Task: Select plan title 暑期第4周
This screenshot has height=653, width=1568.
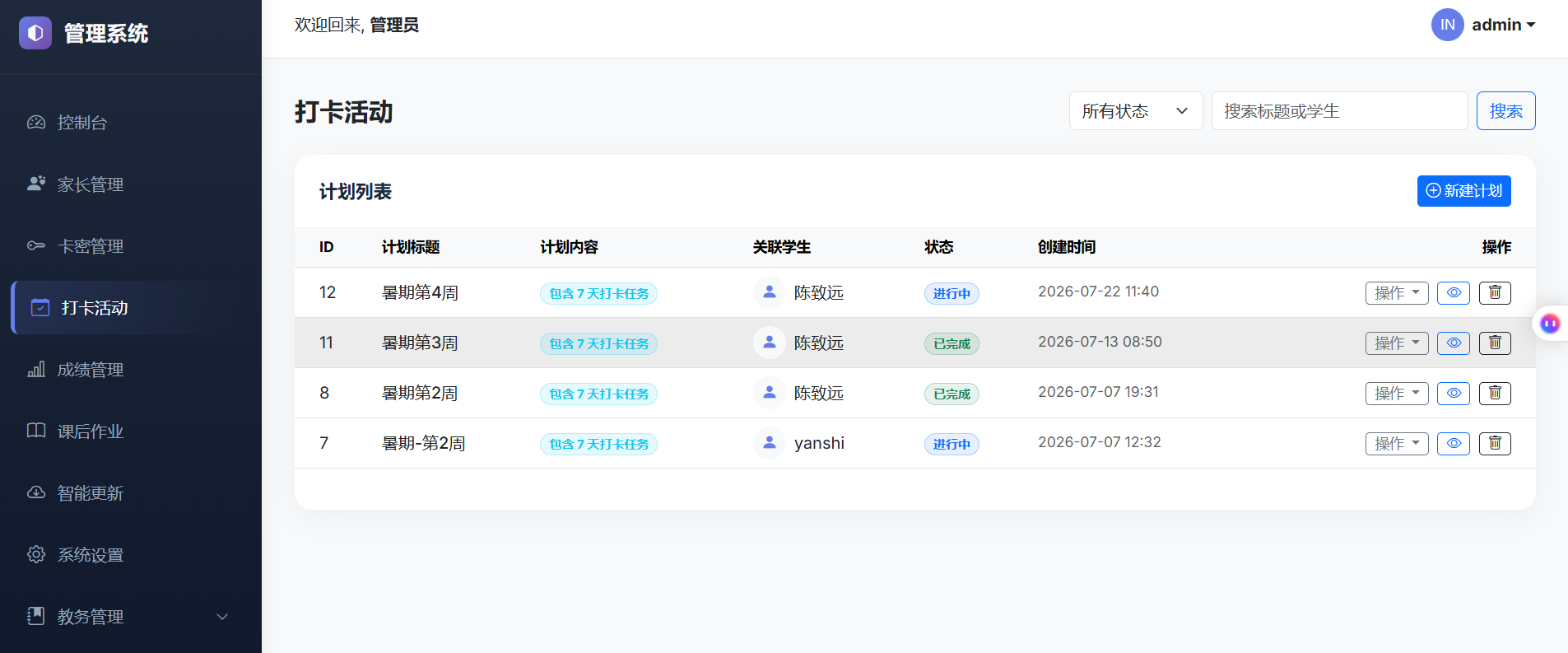Action: [x=420, y=293]
